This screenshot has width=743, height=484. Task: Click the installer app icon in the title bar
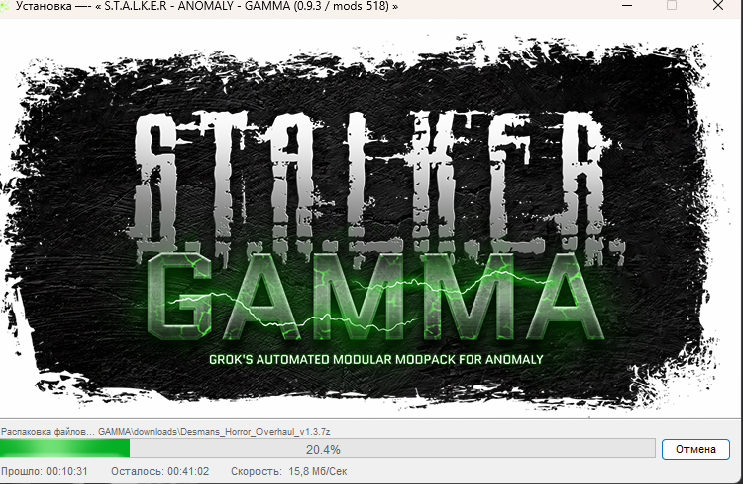click(4, 6)
